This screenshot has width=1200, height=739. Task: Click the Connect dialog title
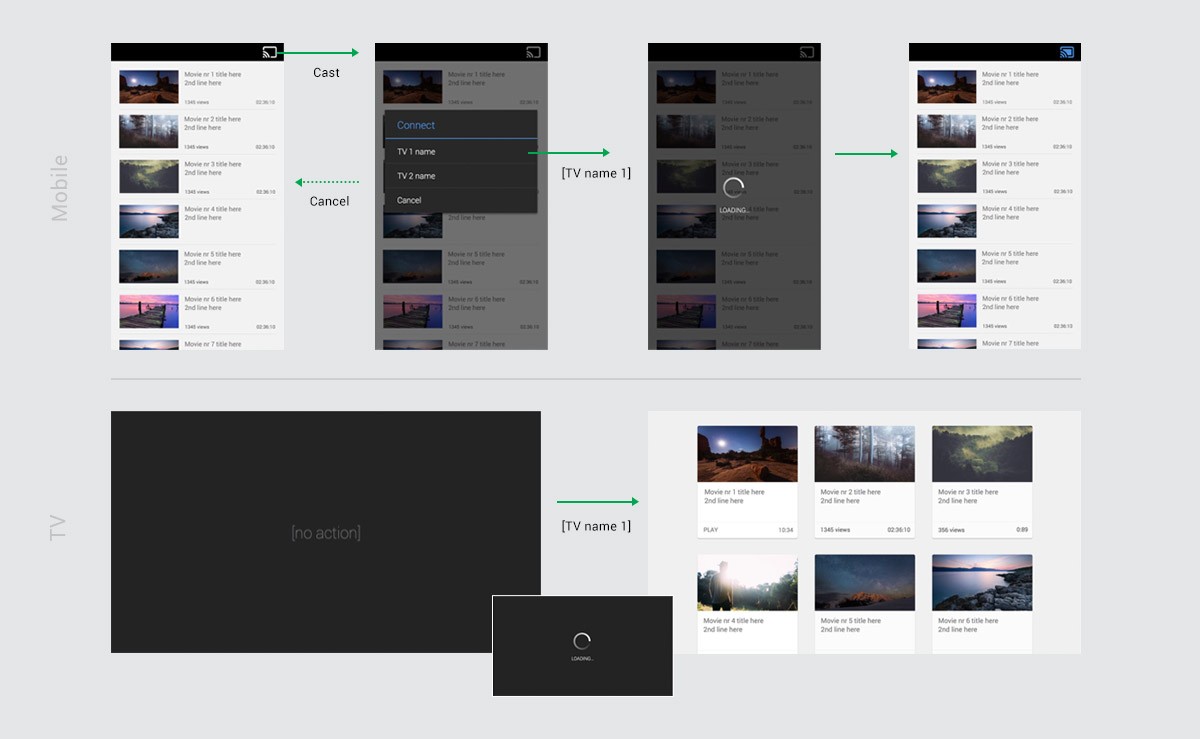tap(416, 125)
